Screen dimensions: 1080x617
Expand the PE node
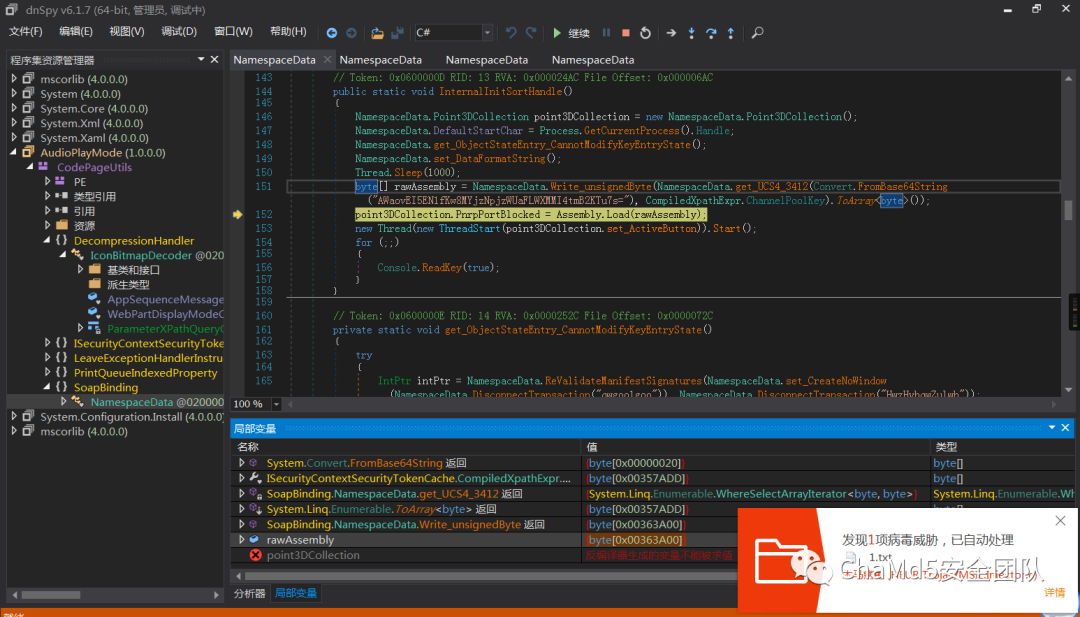pos(48,182)
